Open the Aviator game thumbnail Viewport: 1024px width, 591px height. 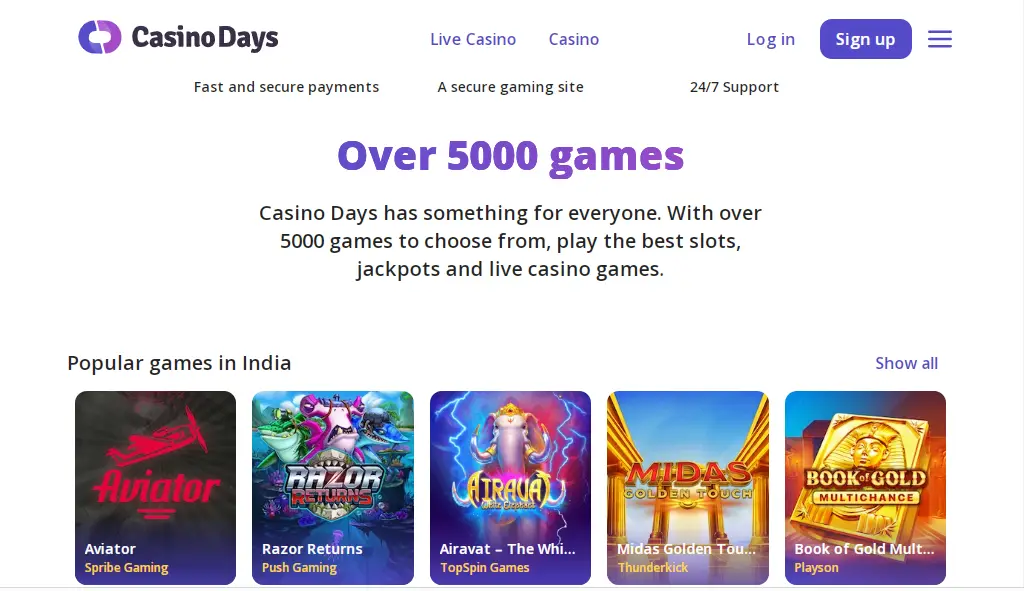[x=155, y=470]
